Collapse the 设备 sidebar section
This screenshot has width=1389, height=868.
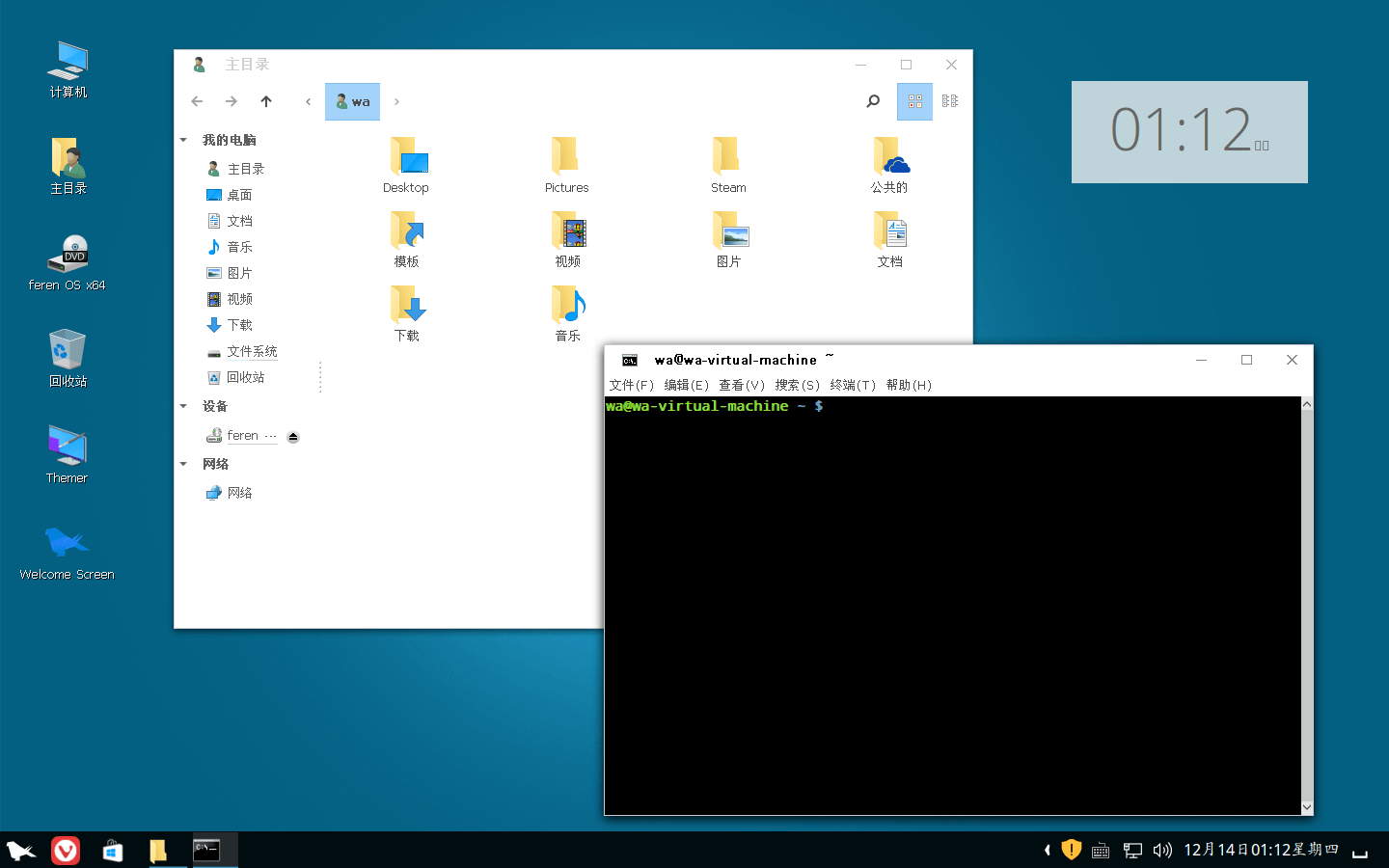(x=183, y=406)
